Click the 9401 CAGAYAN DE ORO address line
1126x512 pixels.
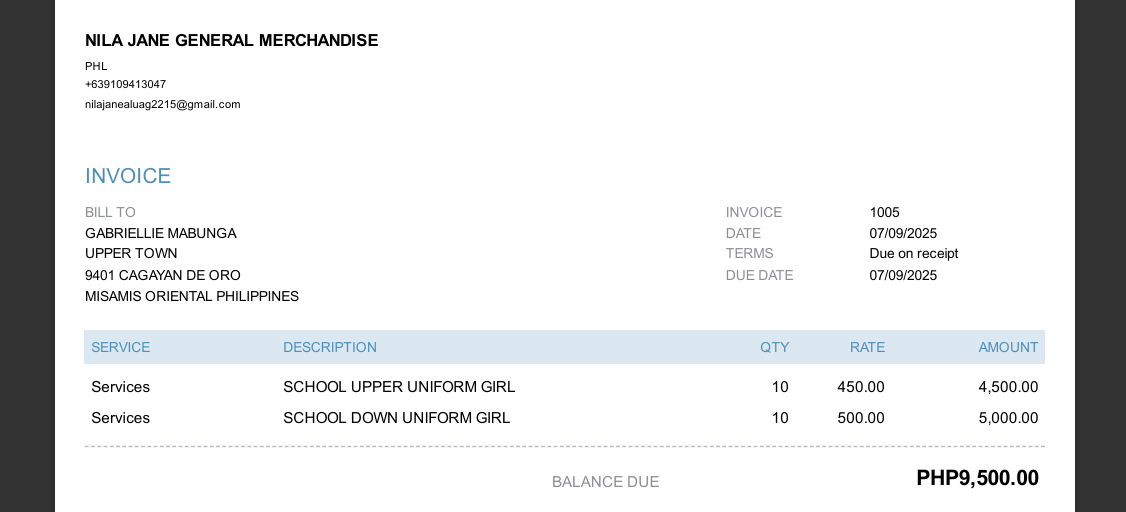[x=162, y=275]
